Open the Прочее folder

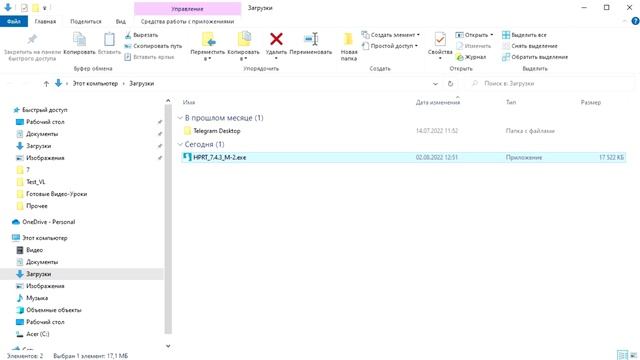tap(37, 206)
